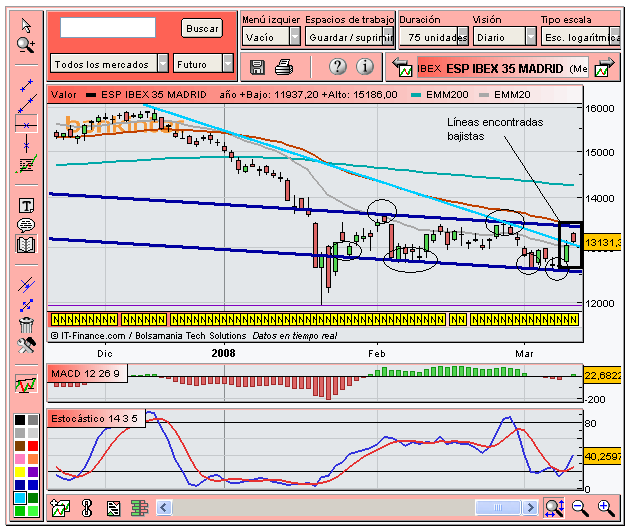Open the Diario vision dropdown

point(504,37)
